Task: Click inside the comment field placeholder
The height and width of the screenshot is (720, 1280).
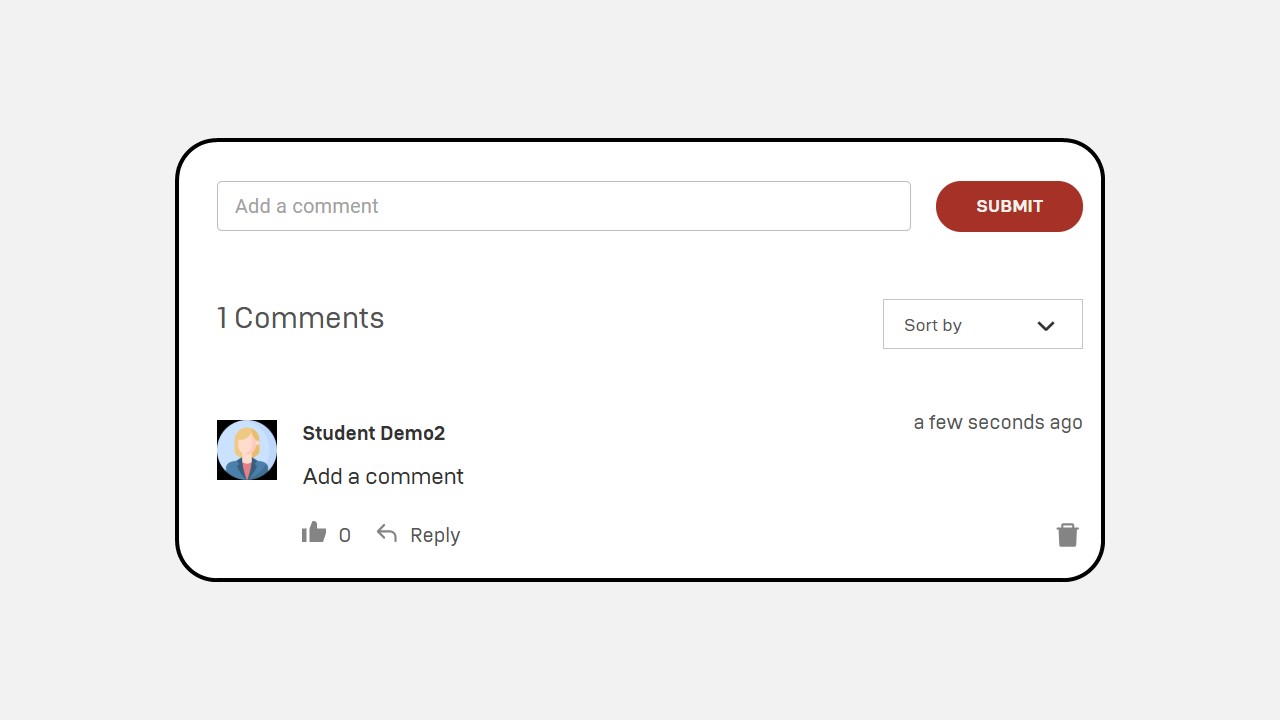Action: (x=564, y=206)
